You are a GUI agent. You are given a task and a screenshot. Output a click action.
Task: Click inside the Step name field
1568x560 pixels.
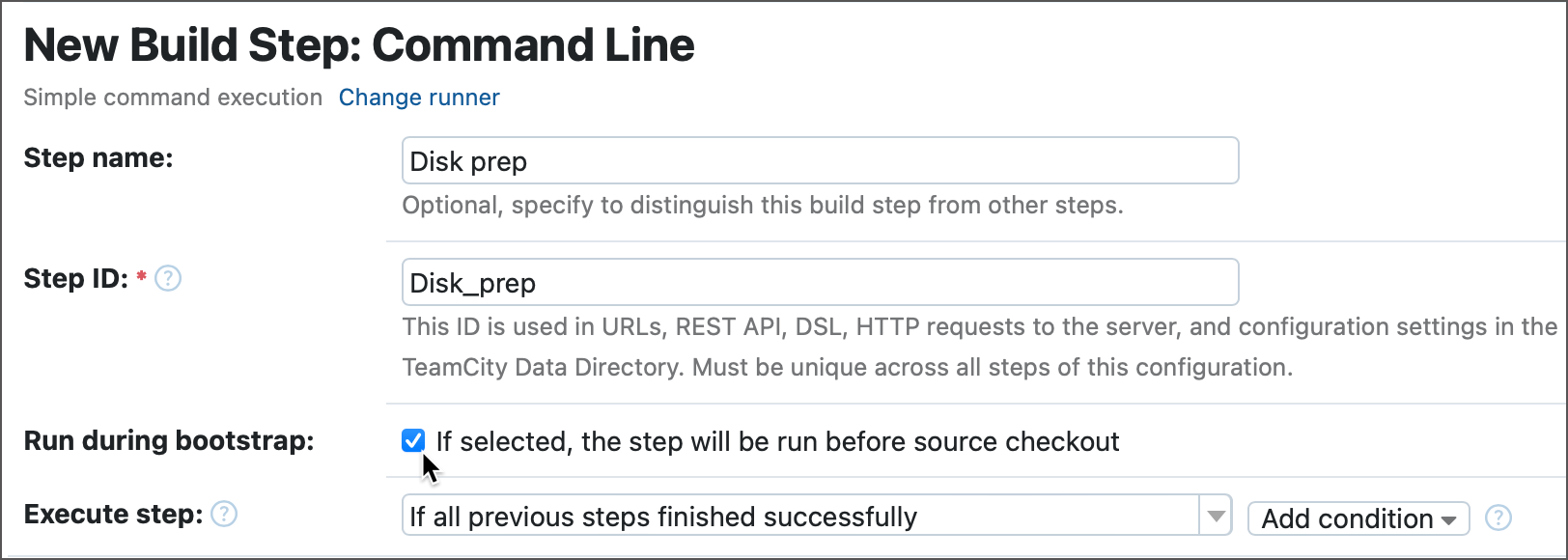click(819, 160)
